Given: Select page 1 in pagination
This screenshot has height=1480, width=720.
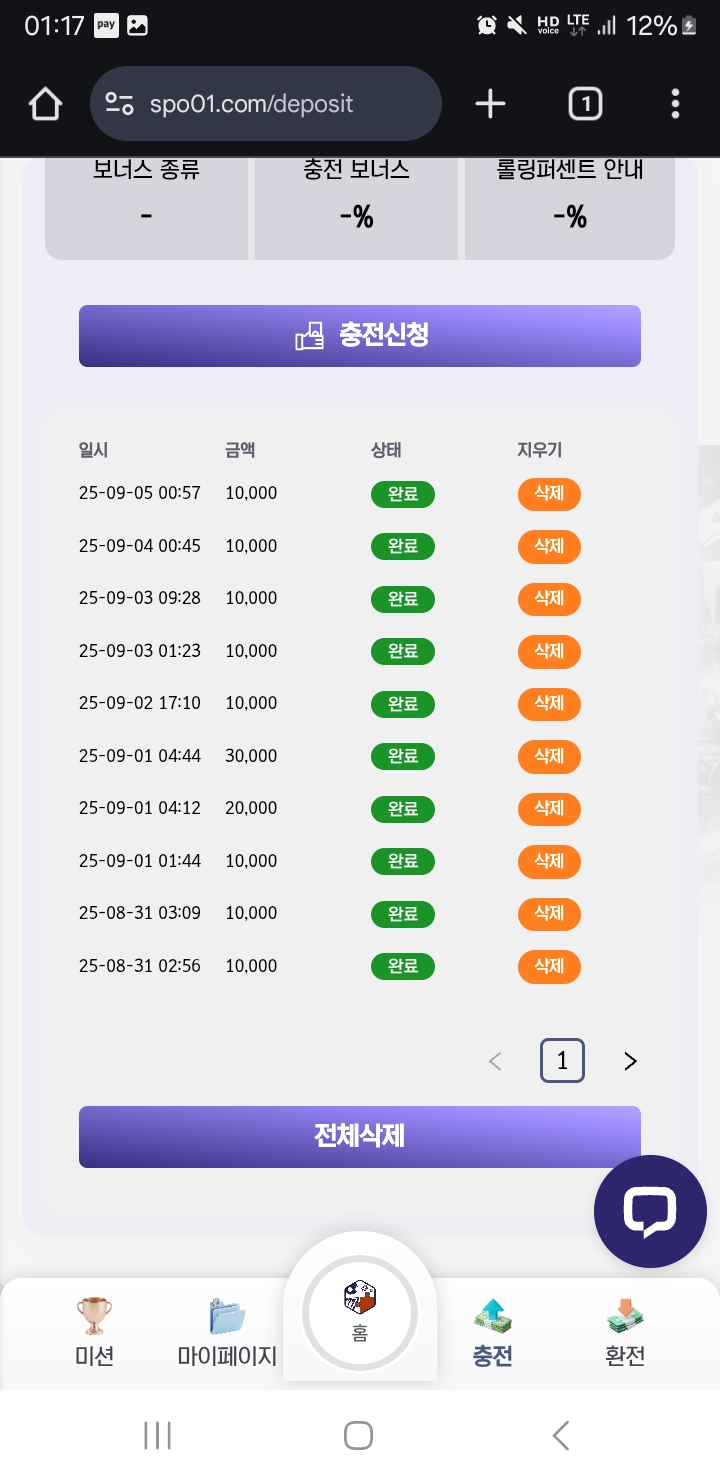Looking at the screenshot, I should click(562, 1061).
